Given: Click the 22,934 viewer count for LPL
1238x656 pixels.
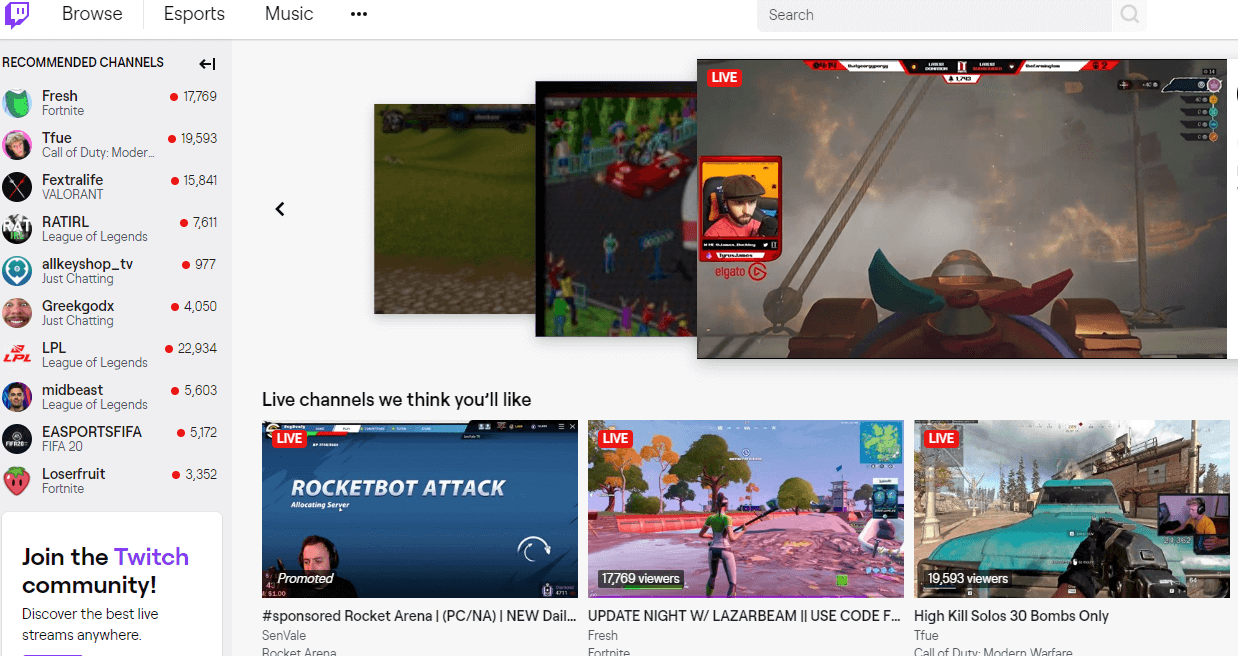Looking at the screenshot, I should (x=197, y=349).
